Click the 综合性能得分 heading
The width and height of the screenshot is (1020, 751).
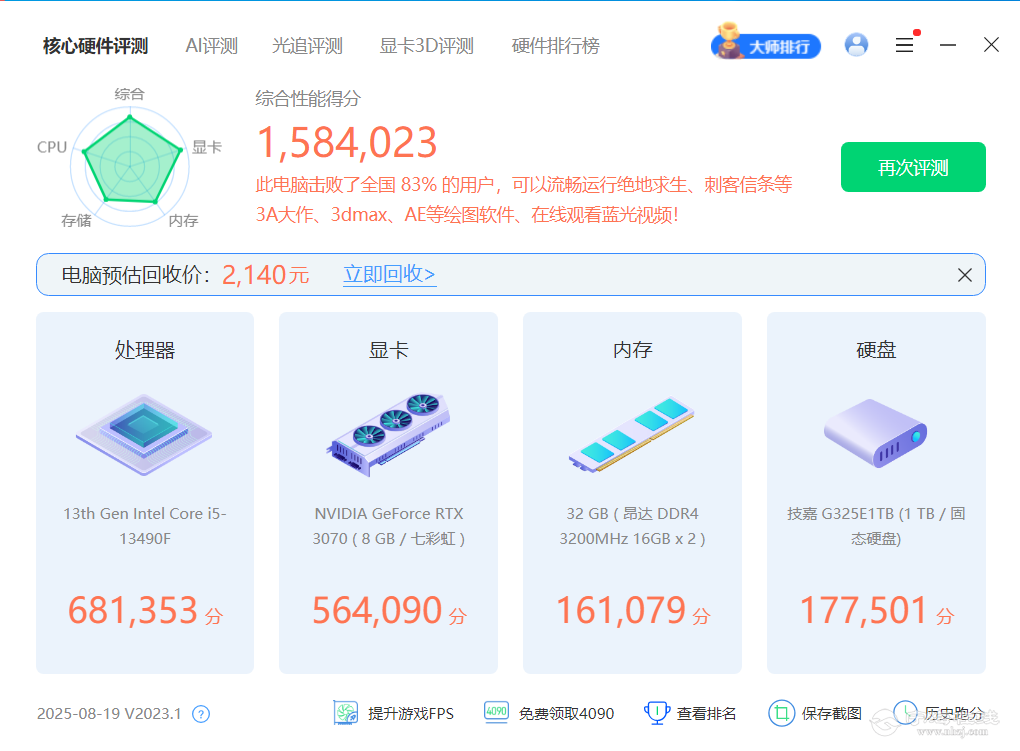pos(308,99)
